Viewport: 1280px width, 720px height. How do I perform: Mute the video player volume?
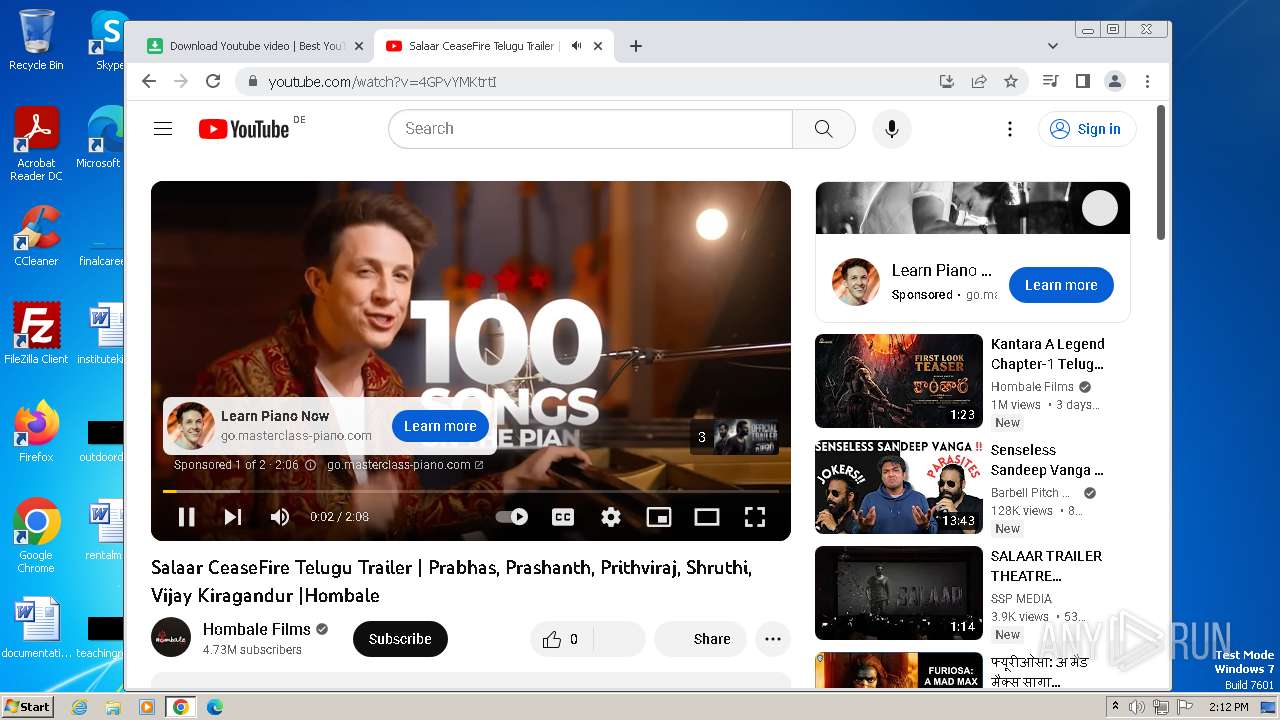280,517
